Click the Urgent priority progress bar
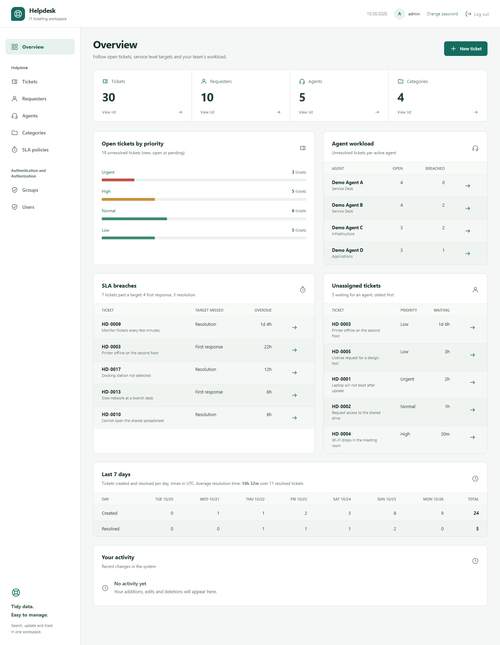The width and height of the screenshot is (500, 645). (x=204, y=180)
